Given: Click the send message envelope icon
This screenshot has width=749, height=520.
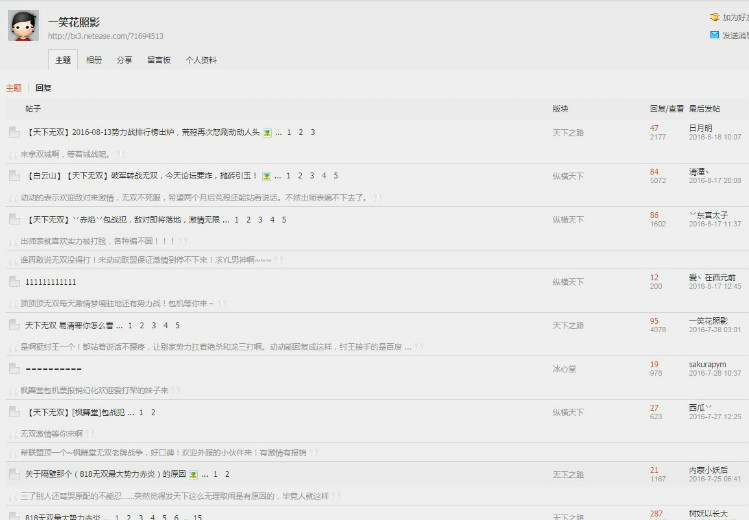Looking at the screenshot, I should [715, 35].
